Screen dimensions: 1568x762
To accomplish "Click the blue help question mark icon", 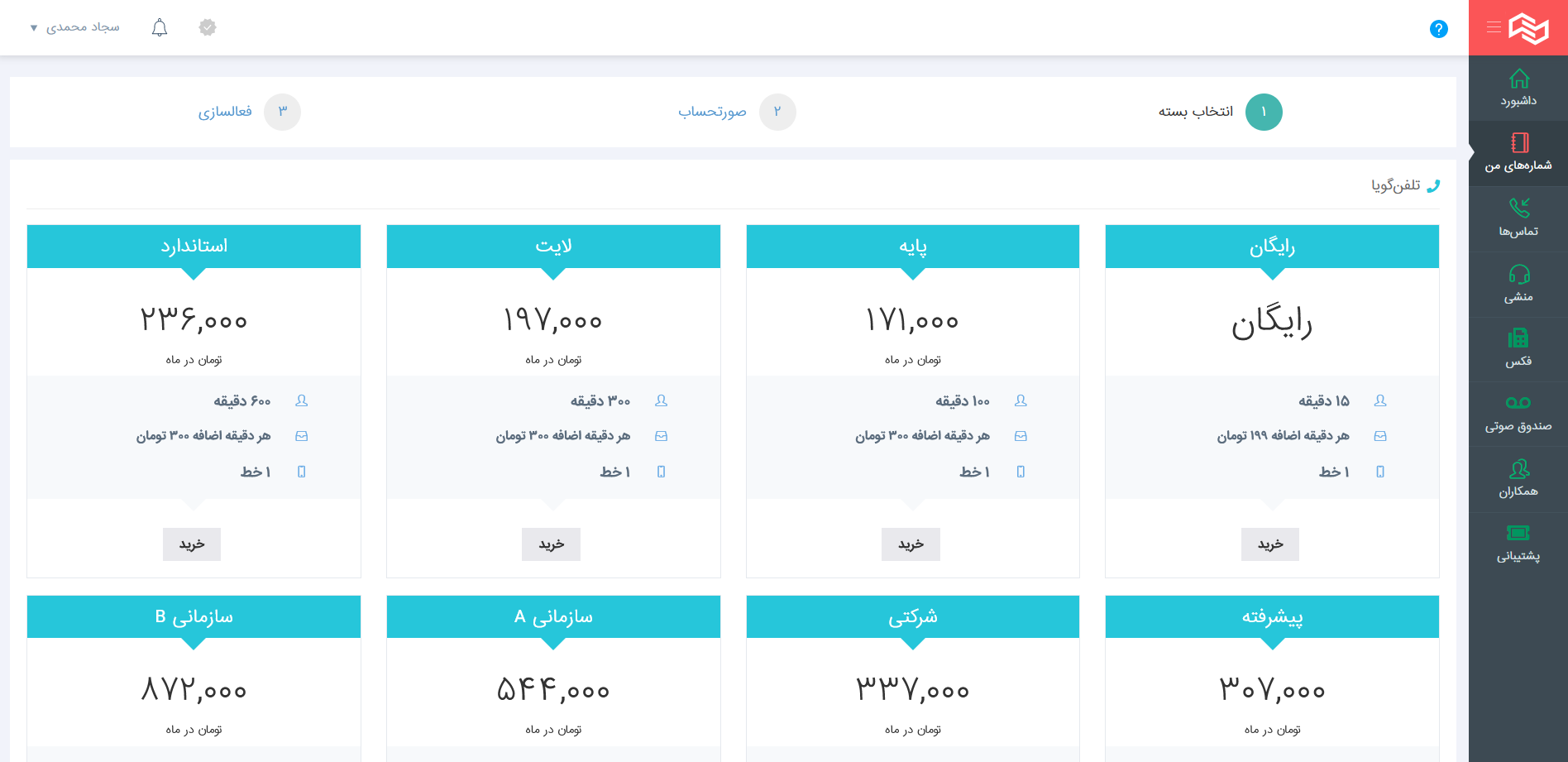I will coord(1438,29).
